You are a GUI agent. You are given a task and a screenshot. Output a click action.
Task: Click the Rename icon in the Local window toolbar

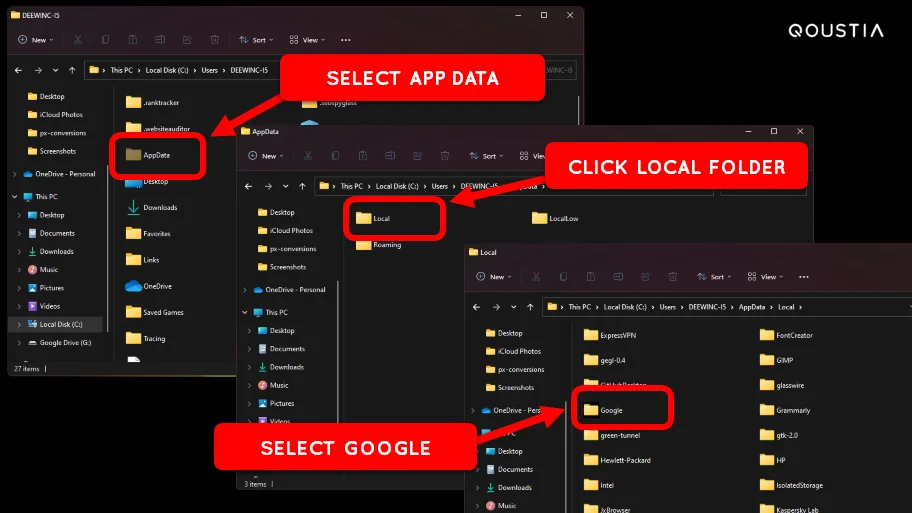618,277
